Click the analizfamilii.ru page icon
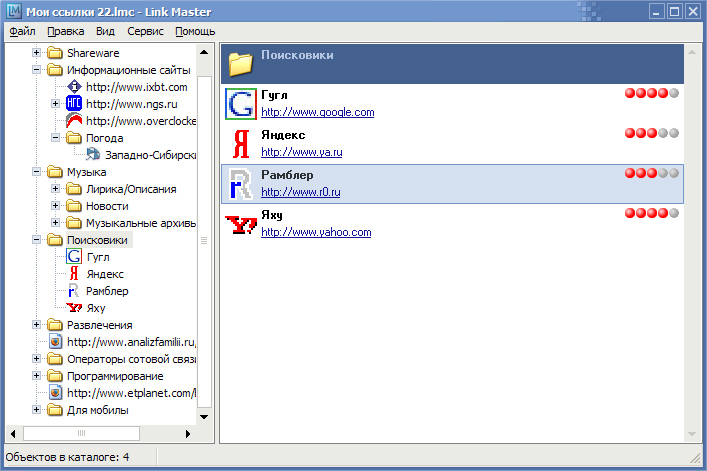This screenshot has width=707, height=471. point(55,342)
